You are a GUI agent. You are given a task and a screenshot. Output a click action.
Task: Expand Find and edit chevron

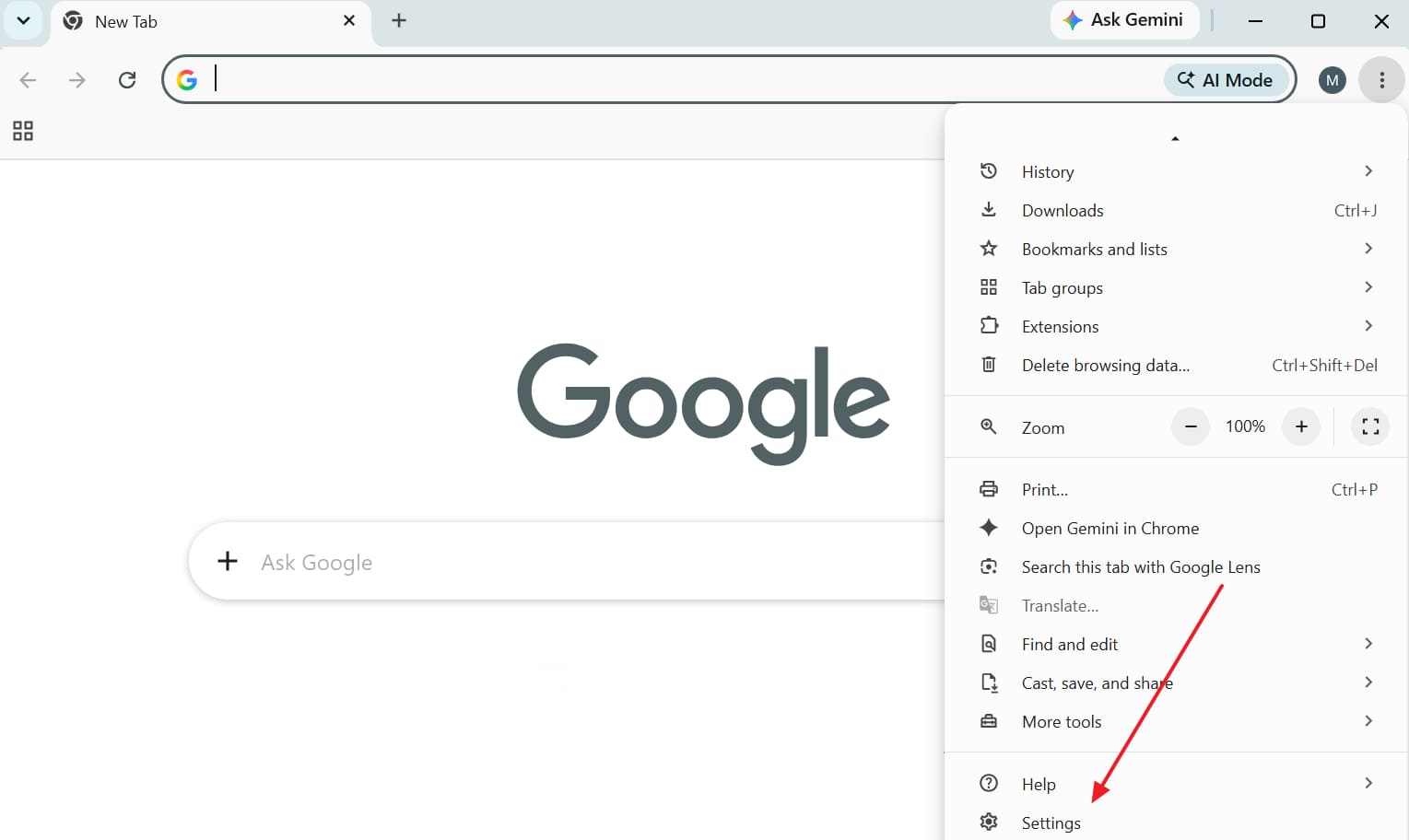coord(1368,644)
